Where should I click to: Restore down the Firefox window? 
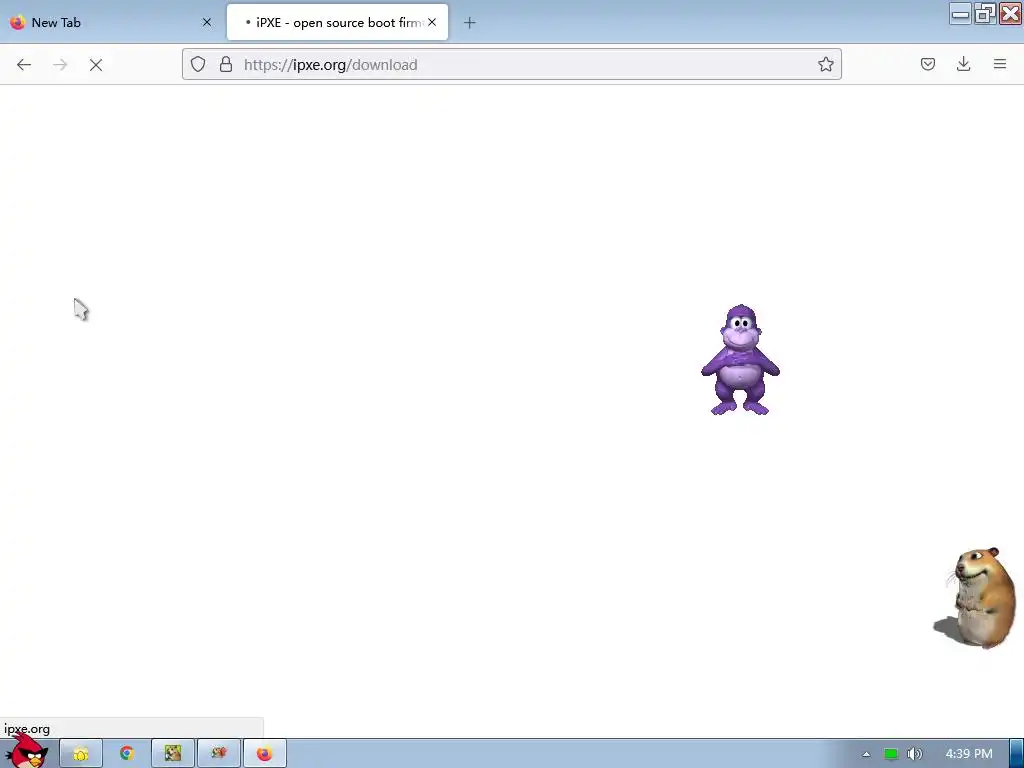pyautogui.click(x=985, y=14)
